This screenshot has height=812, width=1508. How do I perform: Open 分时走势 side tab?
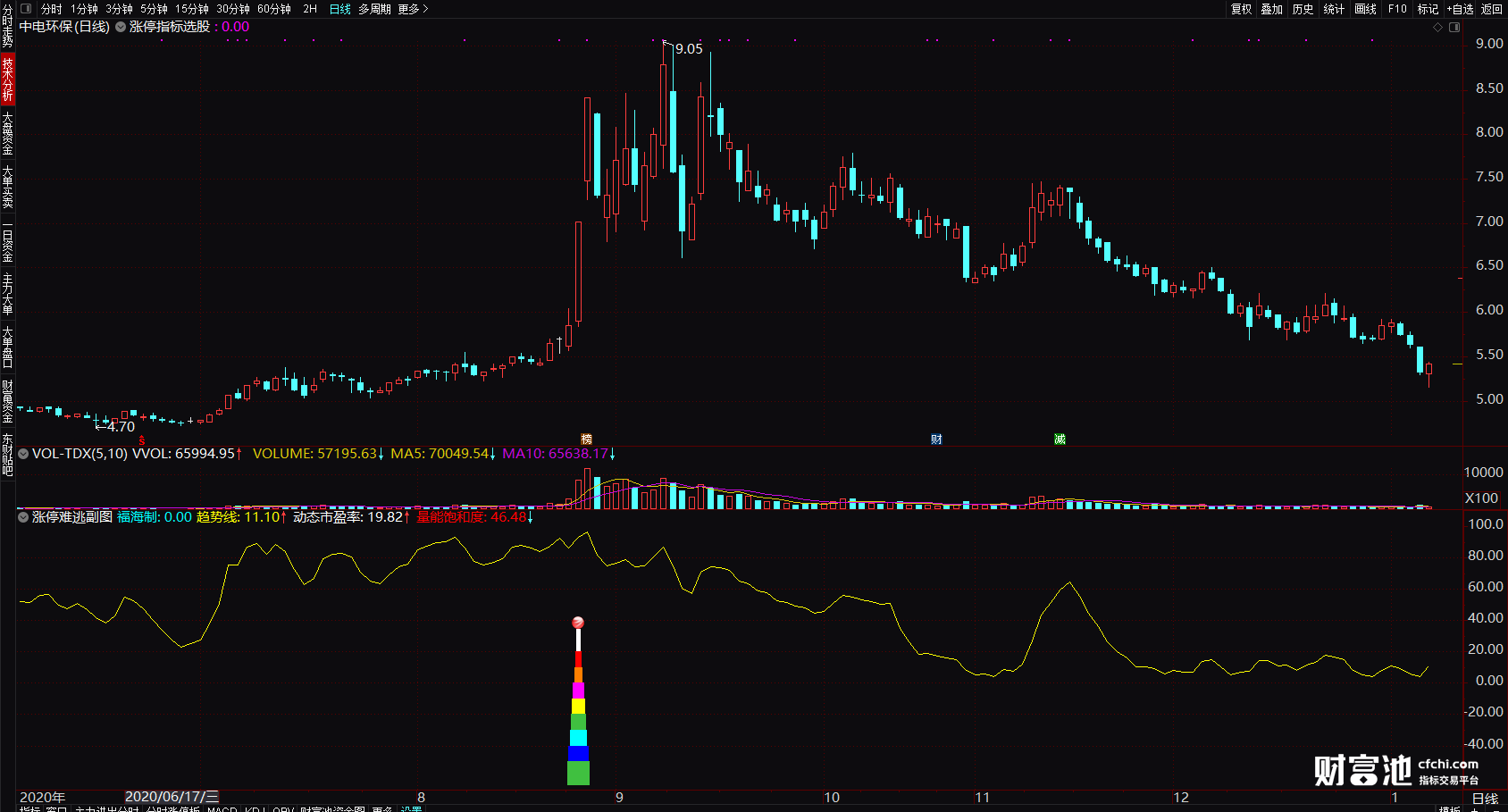click(7, 26)
